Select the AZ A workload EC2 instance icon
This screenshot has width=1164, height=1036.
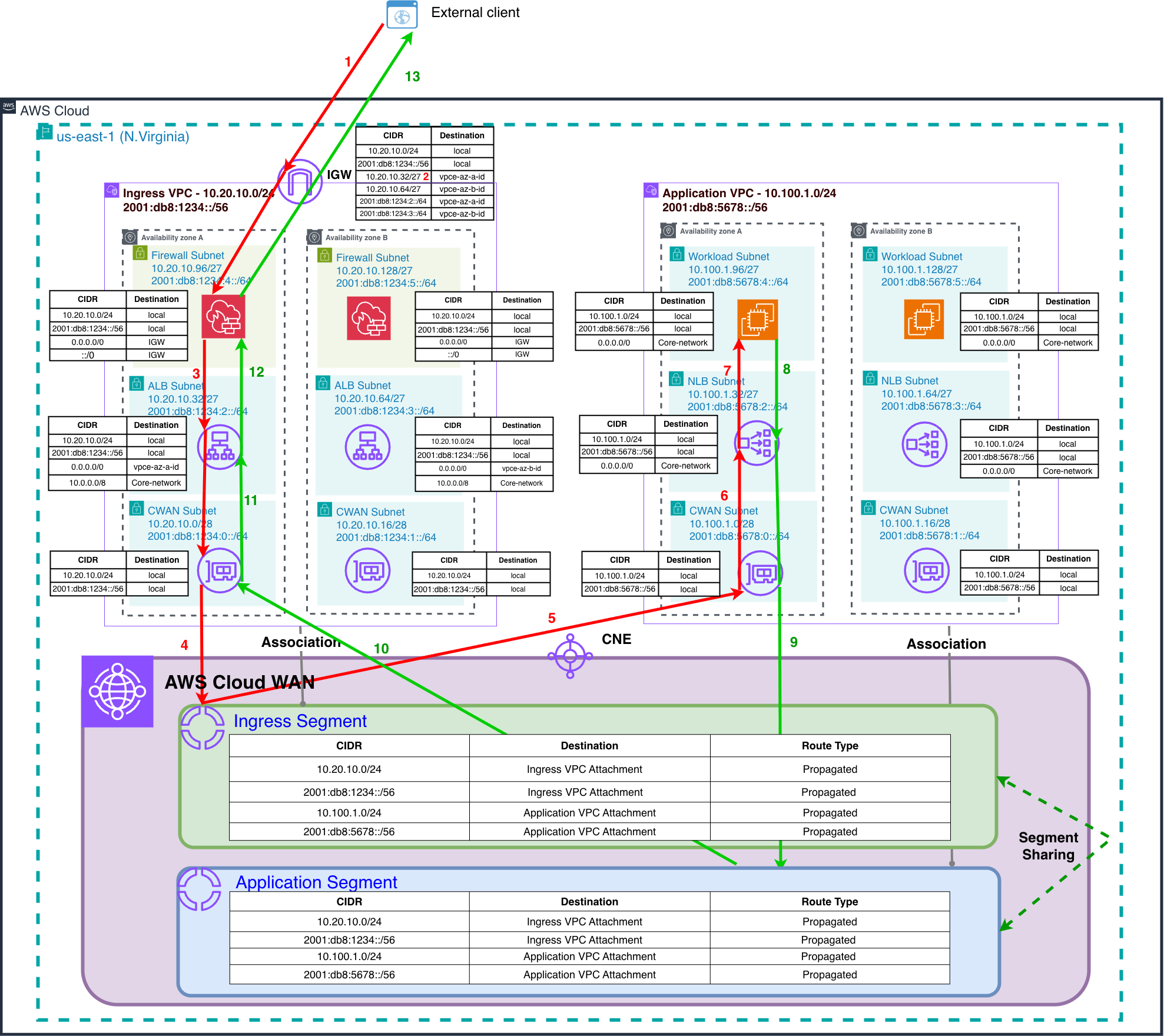[757, 320]
